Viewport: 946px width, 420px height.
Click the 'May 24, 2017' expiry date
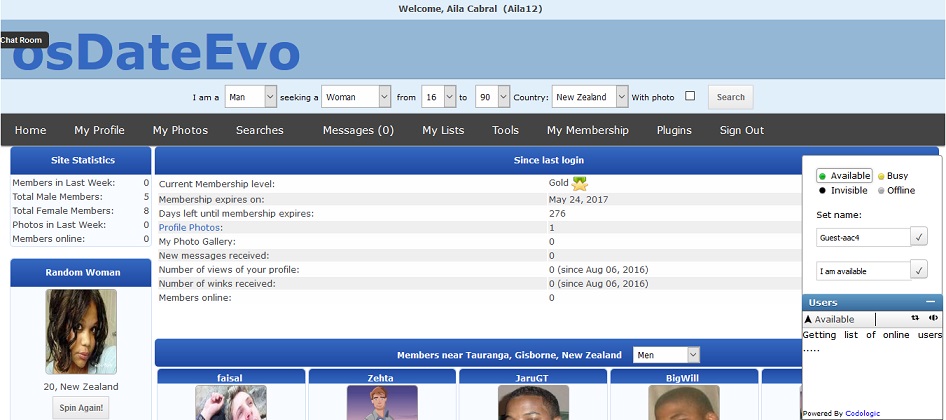point(579,199)
